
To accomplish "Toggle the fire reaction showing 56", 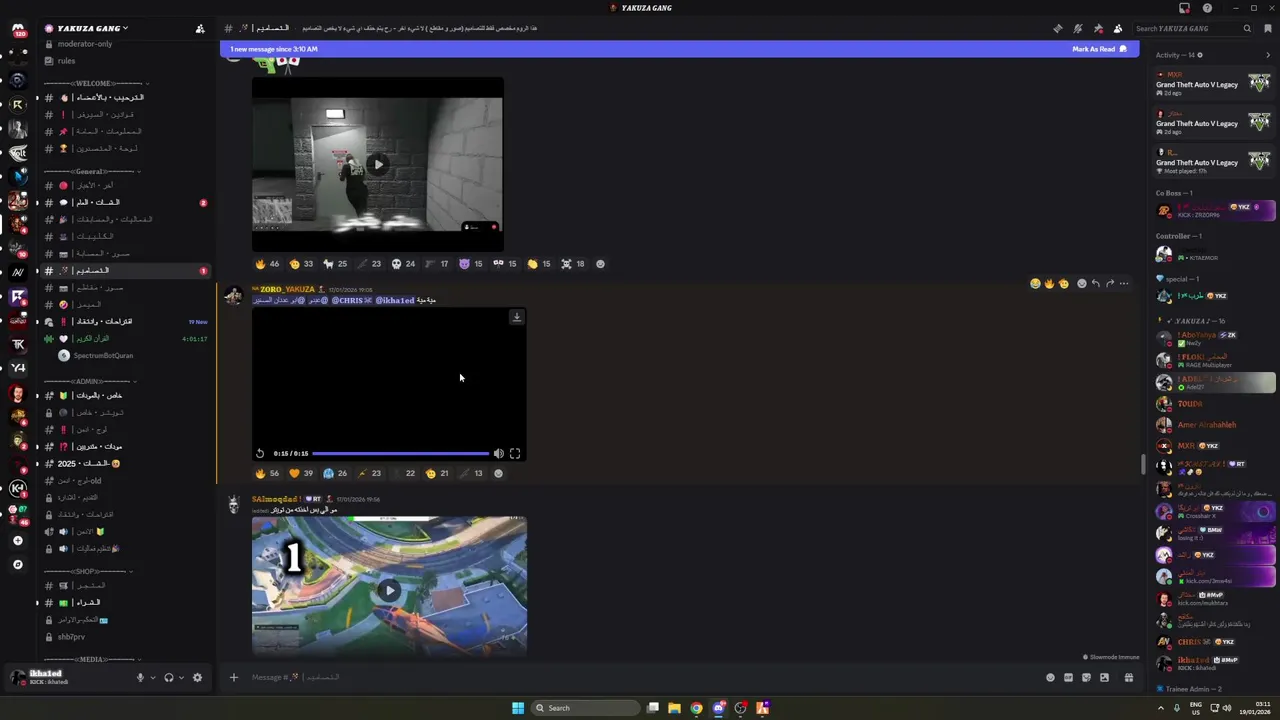I will point(267,473).
